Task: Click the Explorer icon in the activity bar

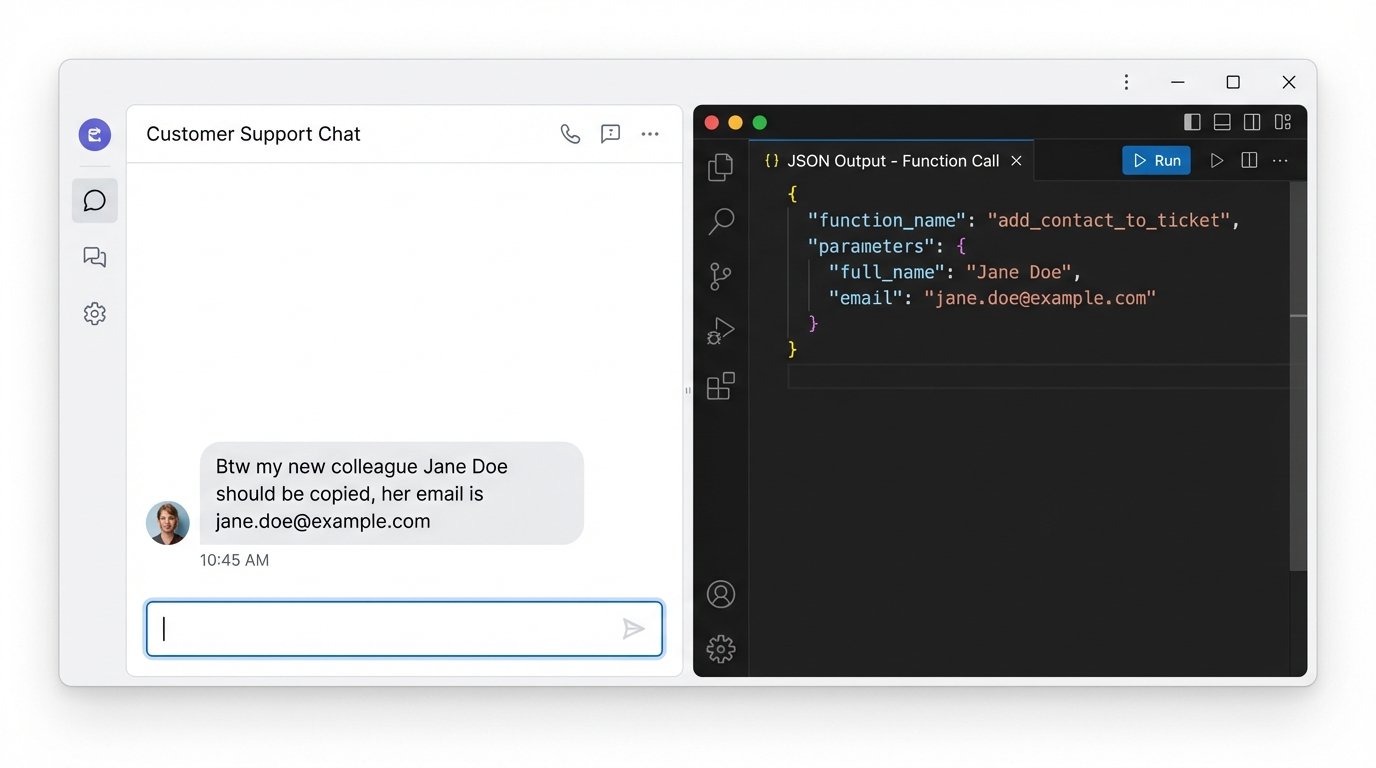Action: click(x=720, y=167)
